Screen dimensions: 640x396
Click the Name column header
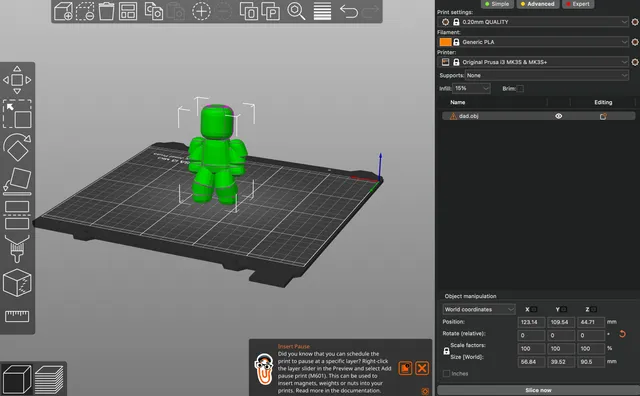pos(458,102)
